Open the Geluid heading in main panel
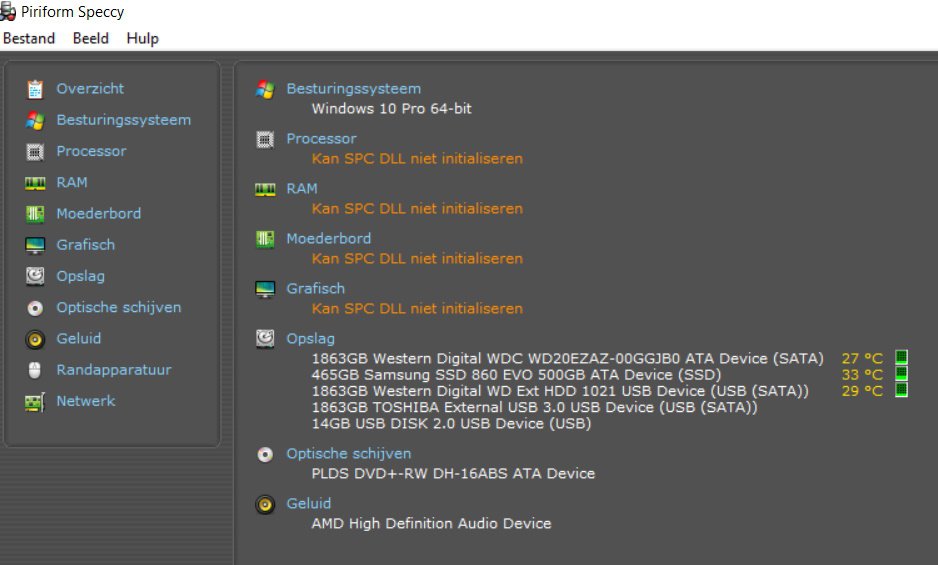The height and width of the screenshot is (565, 938). click(309, 503)
